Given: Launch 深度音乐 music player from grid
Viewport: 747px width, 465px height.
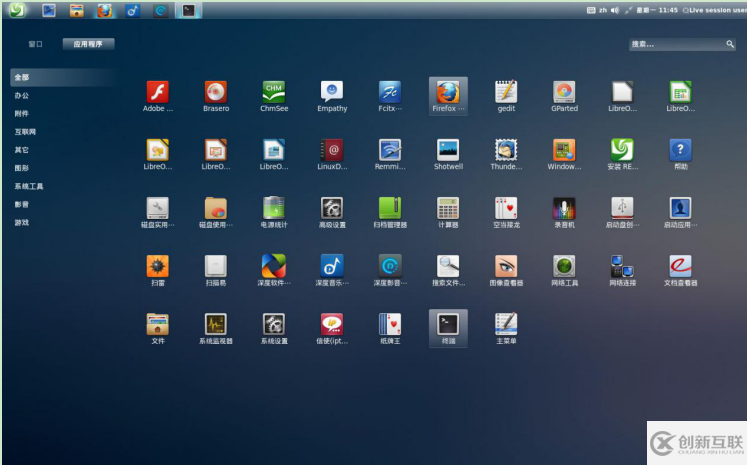Looking at the screenshot, I should [332, 266].
